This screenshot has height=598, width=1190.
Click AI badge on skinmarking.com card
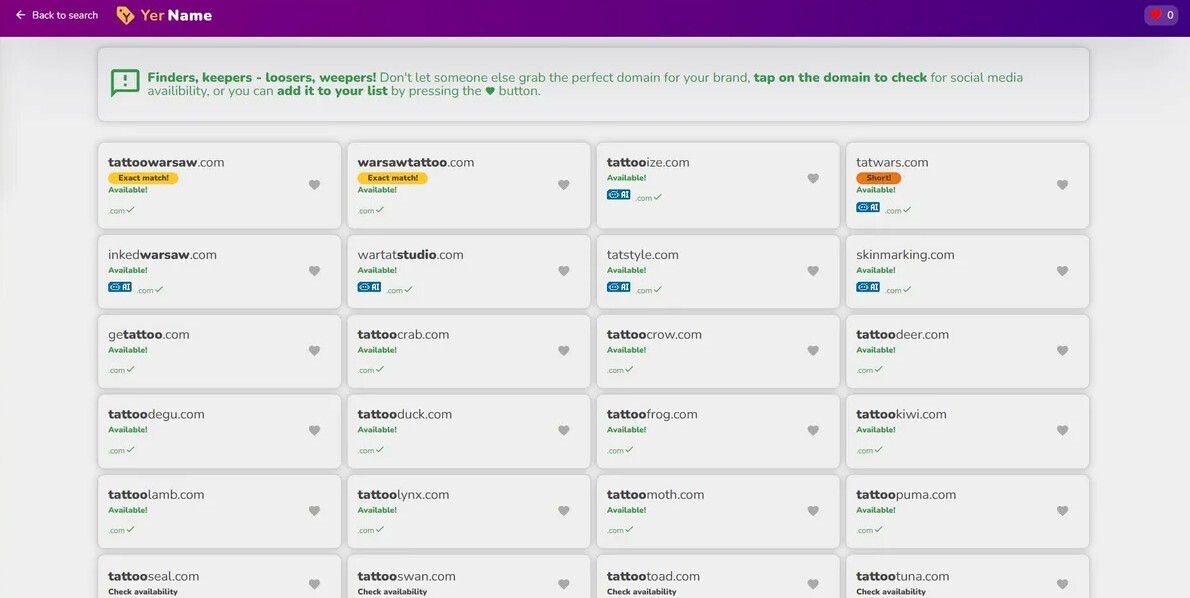(x=868, y=287)
